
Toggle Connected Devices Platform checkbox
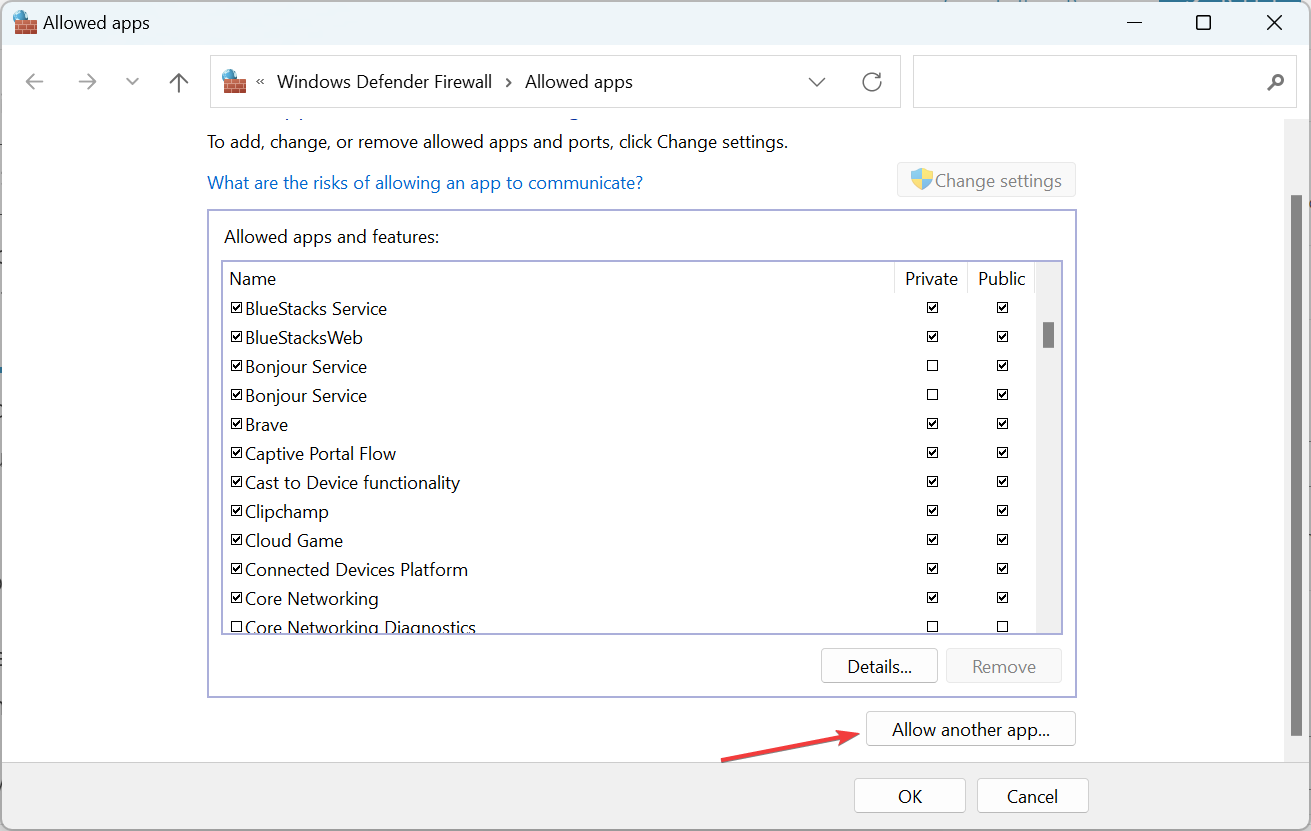[237, 569]
